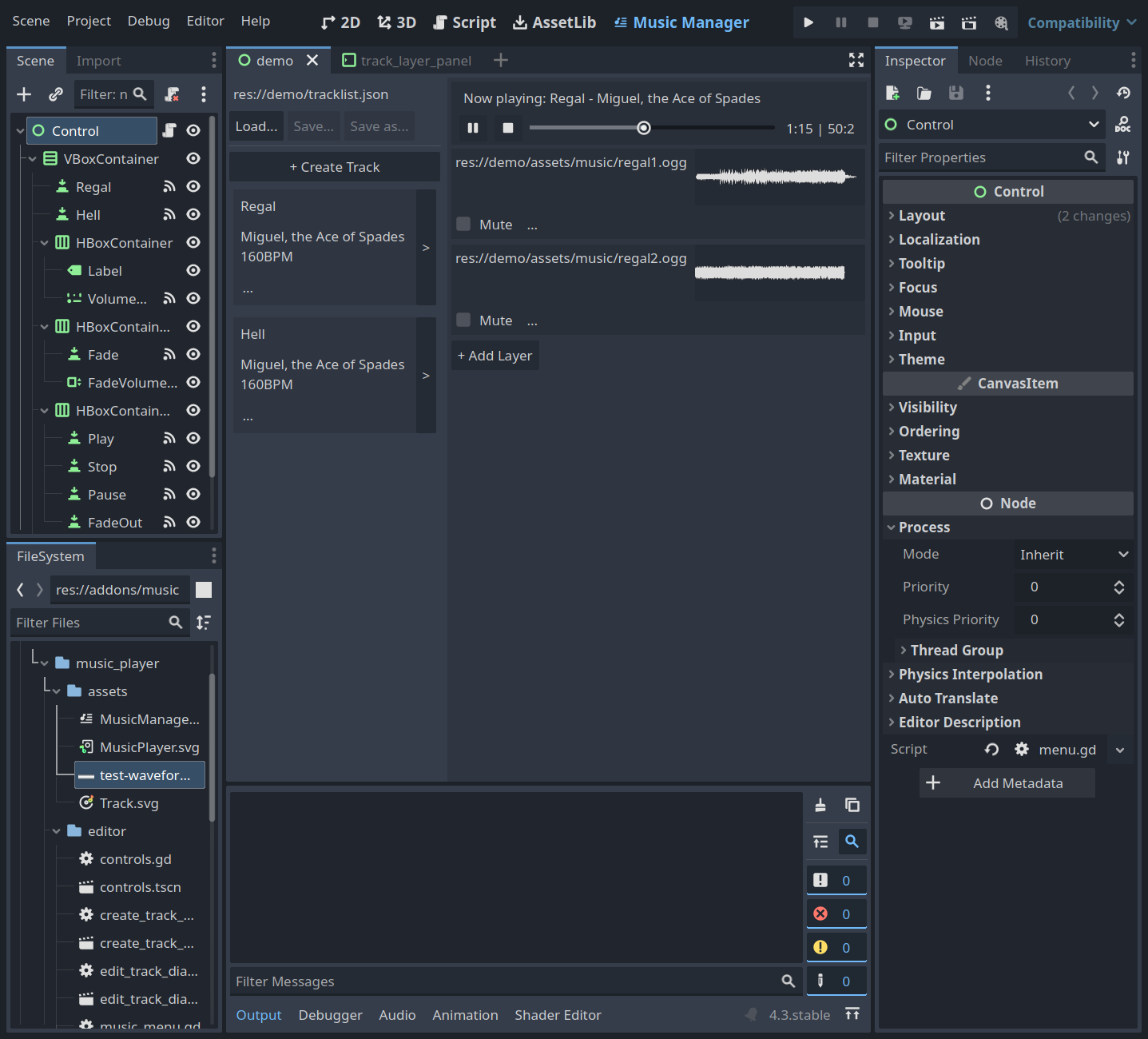Create new resource in Inspector
This screenshot has height=1039, width=1148.
click(x=892, y=93)
